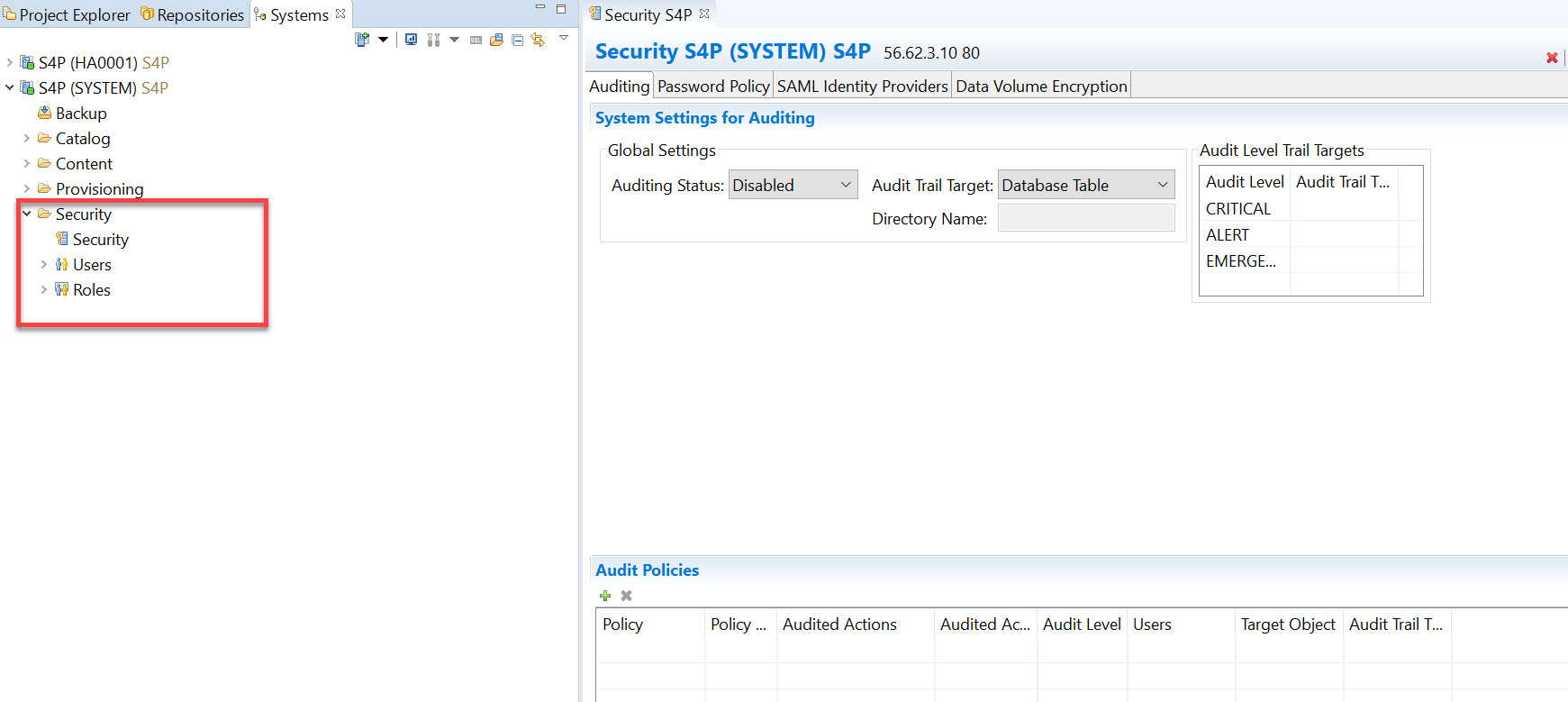Click the diagnosis tools wrench icon
Screen dimensions: 1568x702
(433, 40)
